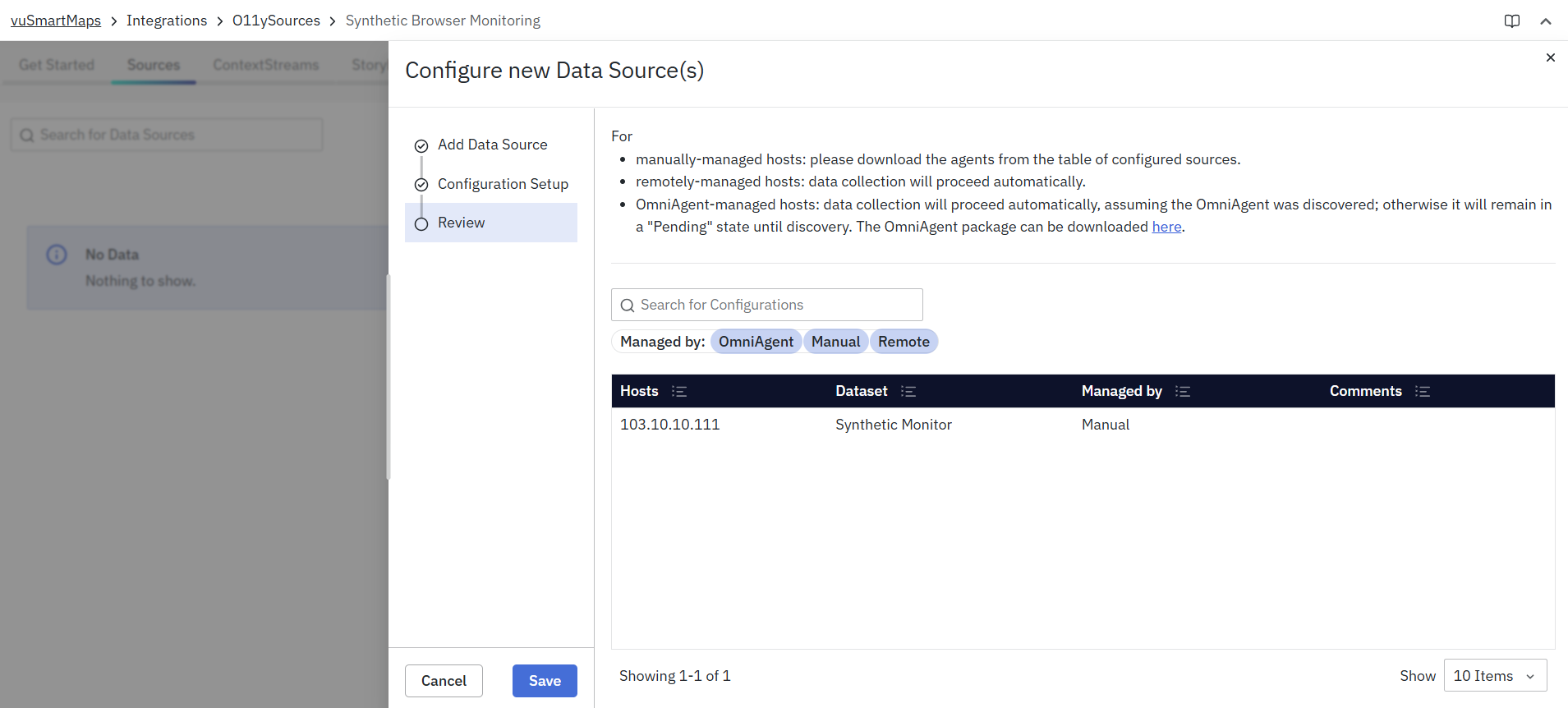Open the documentation book icon
Image resolution: width=1568 pixels, height=708 pixels.
tap(1511, 21)
